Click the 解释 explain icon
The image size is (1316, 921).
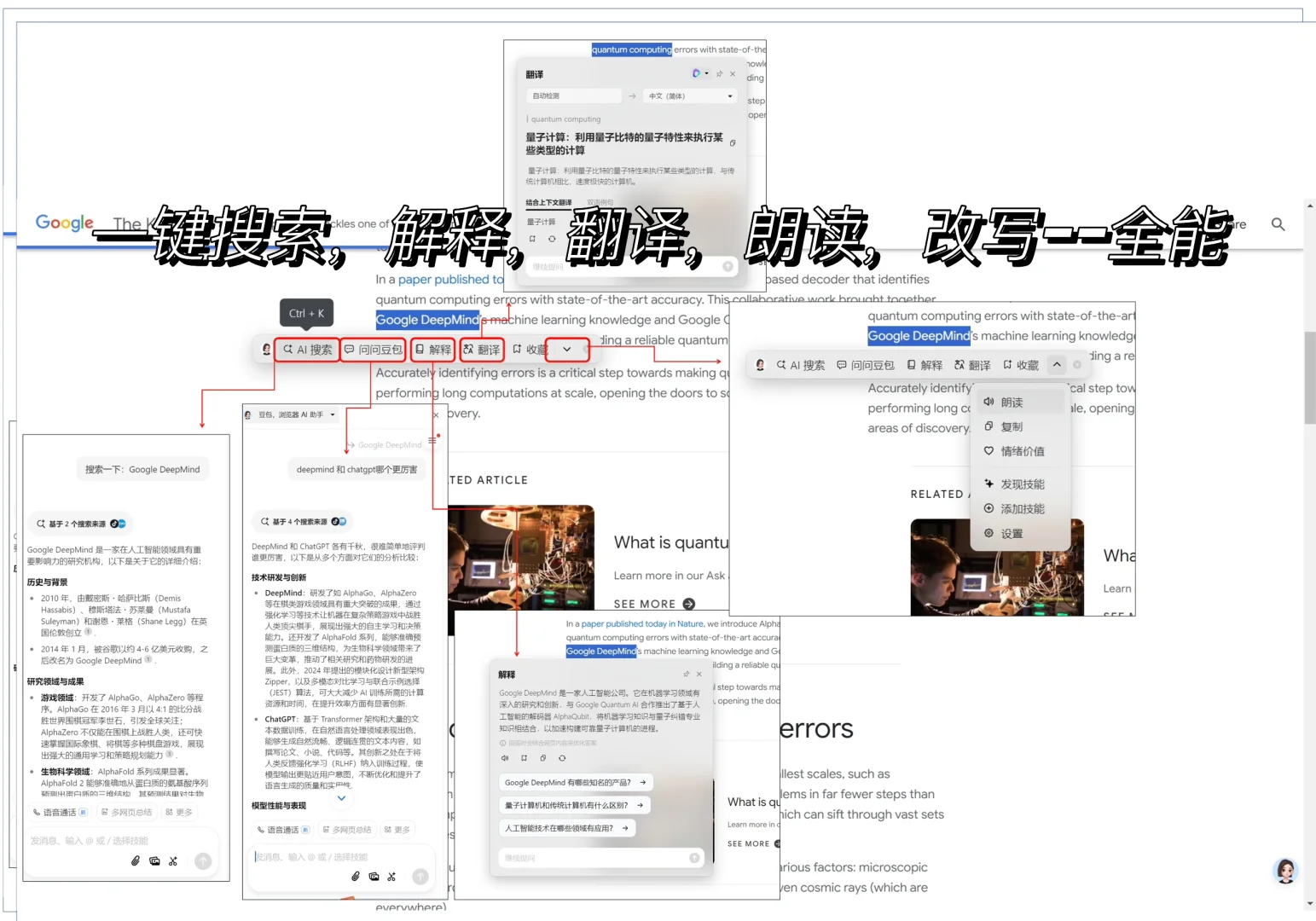433,349
